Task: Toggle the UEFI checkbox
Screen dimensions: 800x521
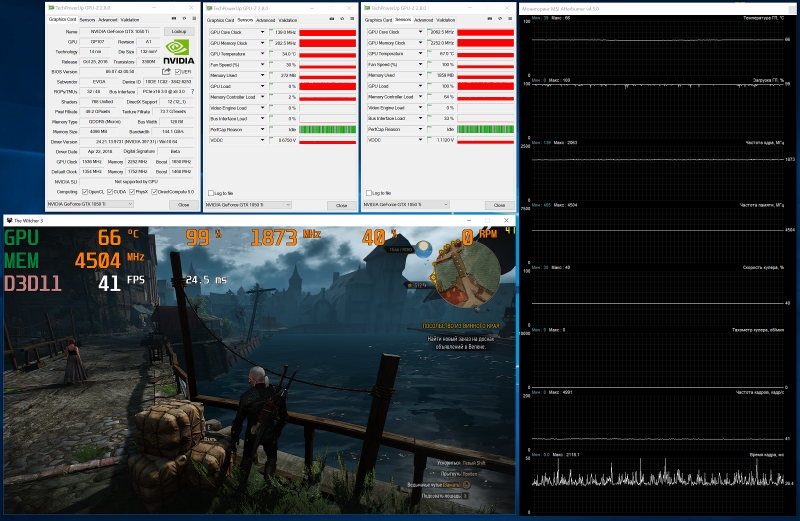Action: (x=177, y=72)
